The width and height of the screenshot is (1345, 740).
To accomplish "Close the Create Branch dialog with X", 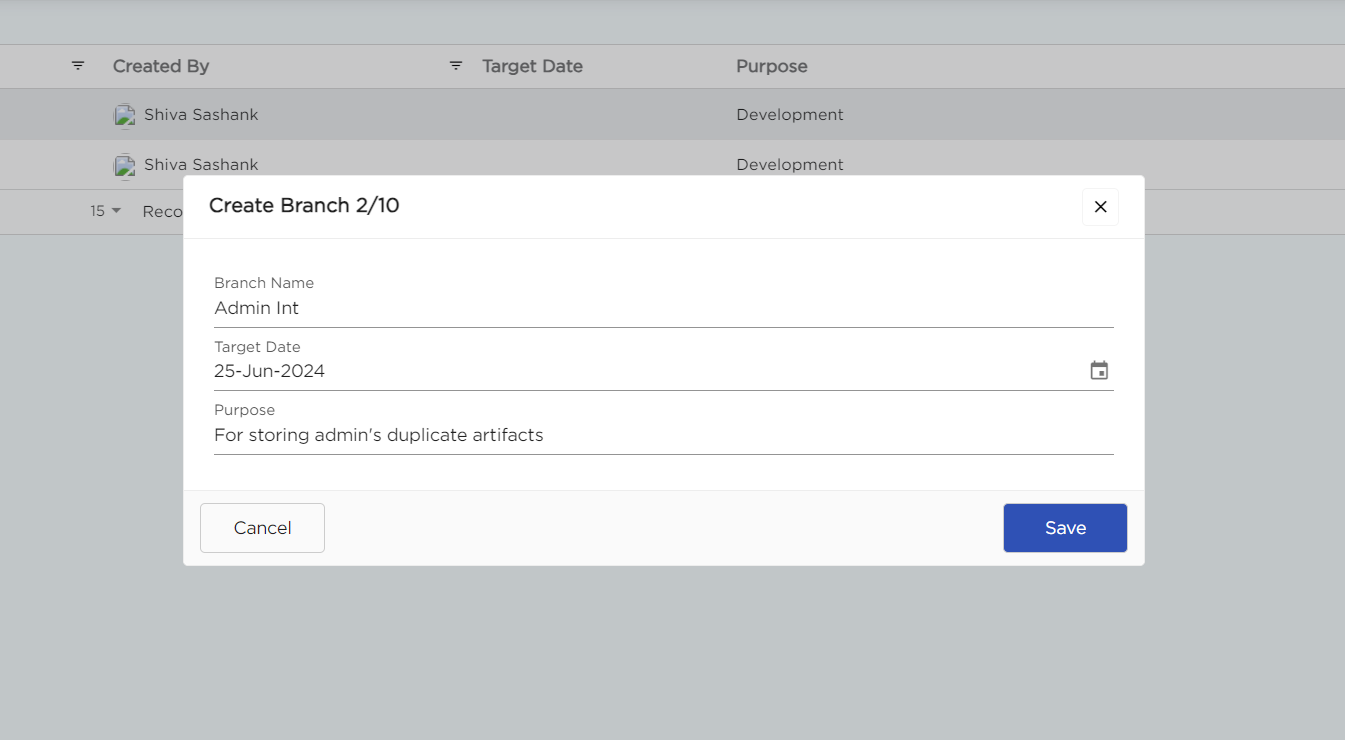I will tap(1100, 207).
